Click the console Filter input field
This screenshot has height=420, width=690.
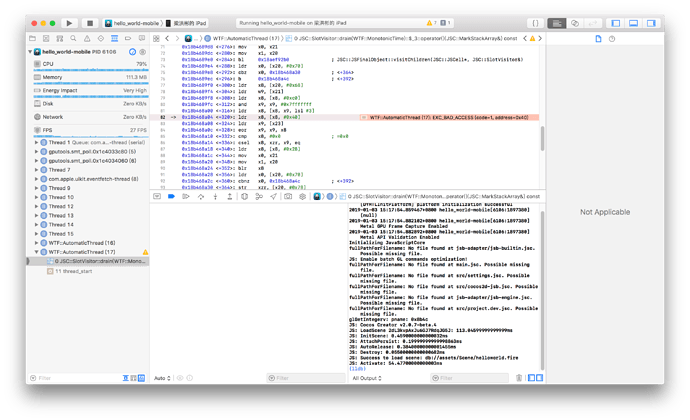(470, 378)
